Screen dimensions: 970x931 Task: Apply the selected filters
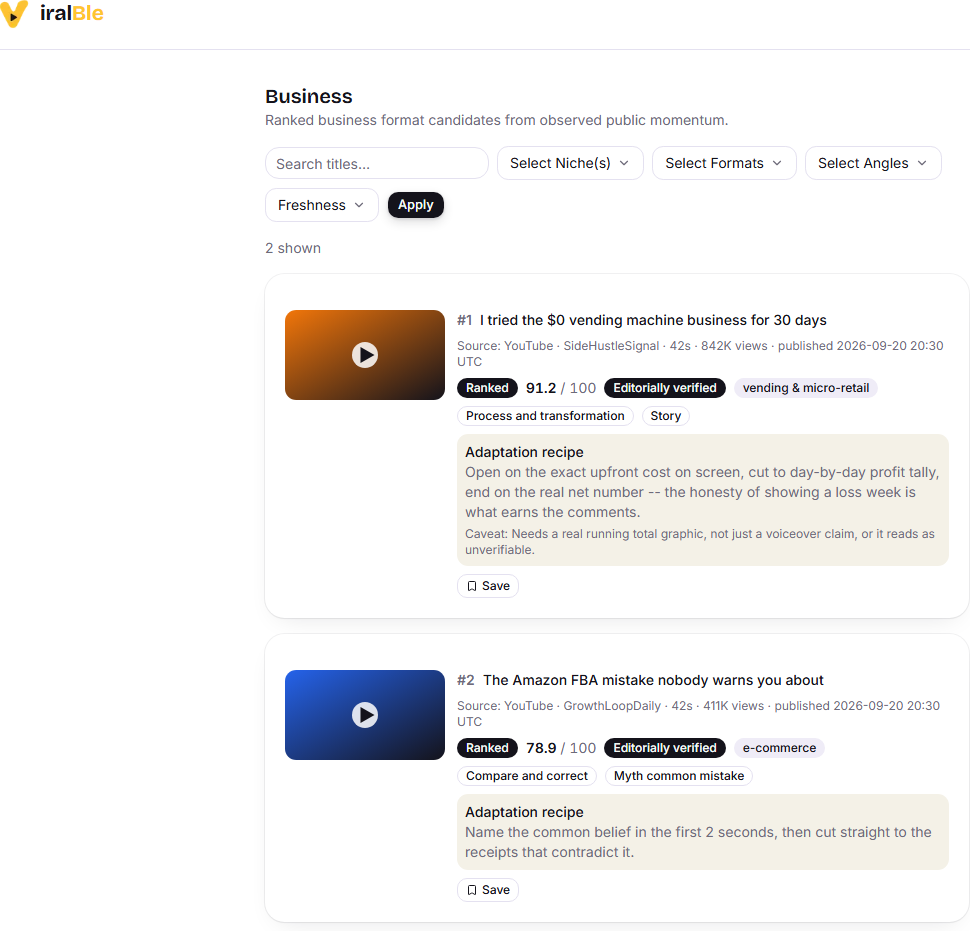[x=416, y=205]
